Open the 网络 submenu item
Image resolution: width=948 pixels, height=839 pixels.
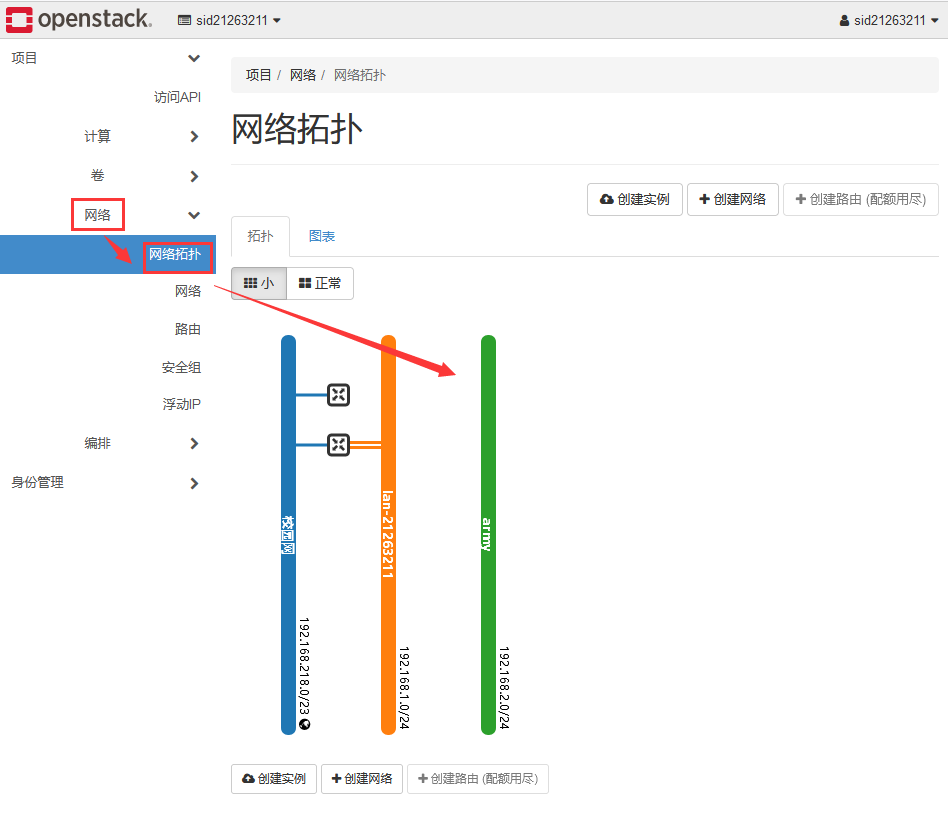click(187, 291)
